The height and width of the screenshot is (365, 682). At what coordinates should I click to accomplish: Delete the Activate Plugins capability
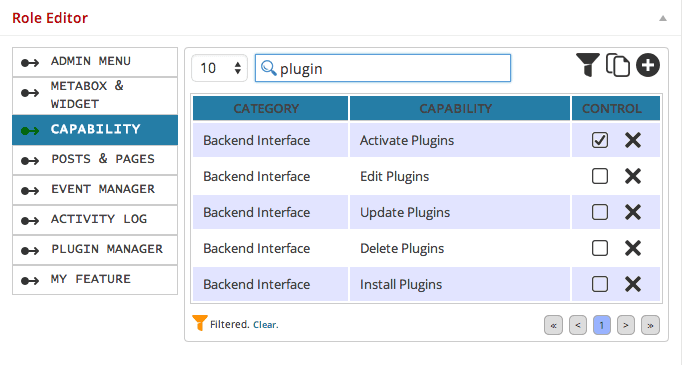(x=633, y=140)
